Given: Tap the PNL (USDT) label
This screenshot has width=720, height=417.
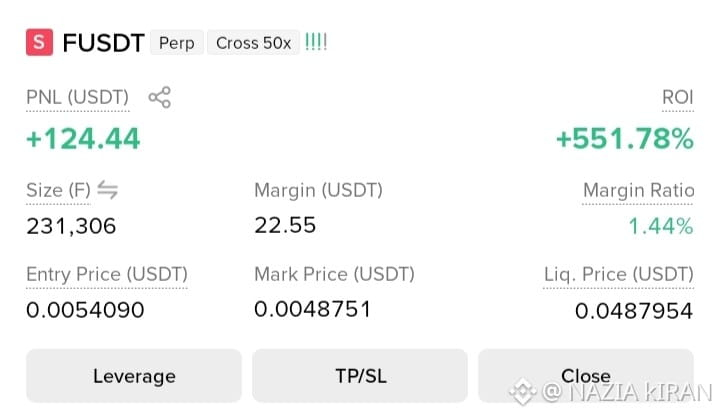Looking at the screenshot, I should [x=78, y=97].
